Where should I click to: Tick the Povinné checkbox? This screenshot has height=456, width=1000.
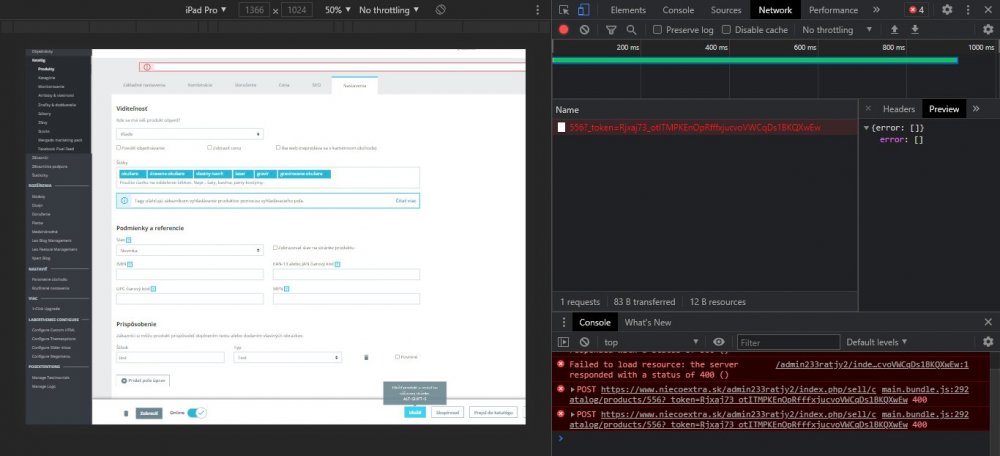click(397, 357)
